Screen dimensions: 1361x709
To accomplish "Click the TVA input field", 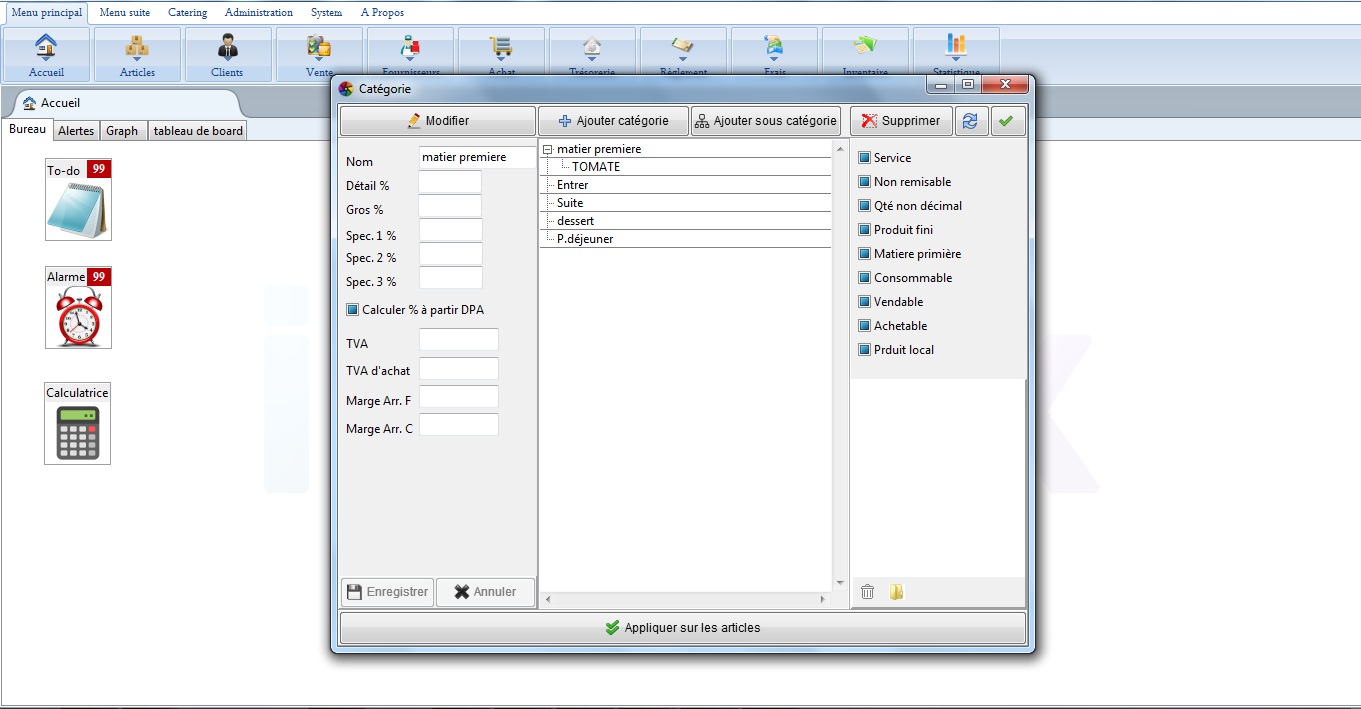I will pos(458,340).
